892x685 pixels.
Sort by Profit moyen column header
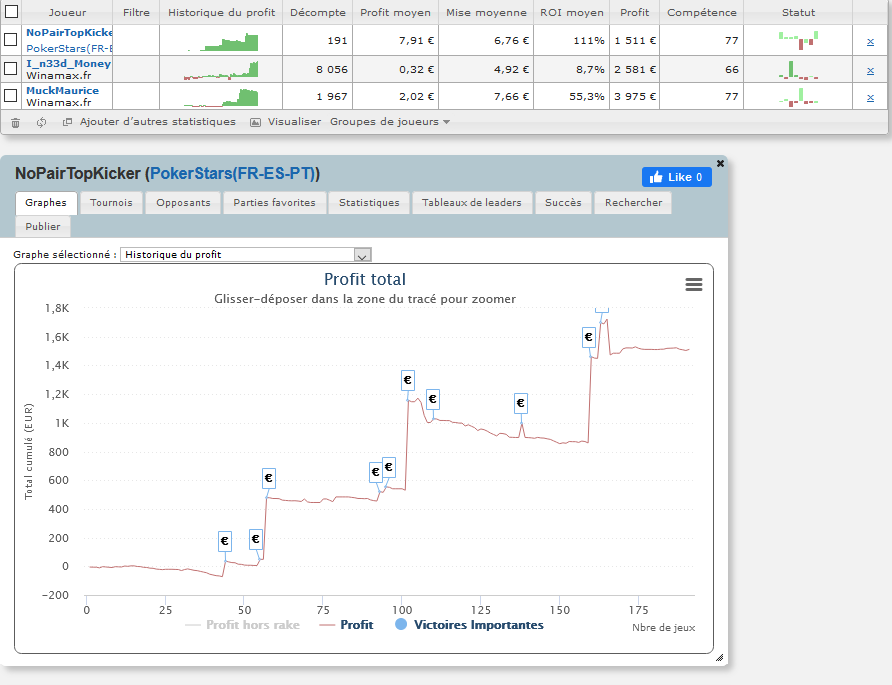[395, 13]
